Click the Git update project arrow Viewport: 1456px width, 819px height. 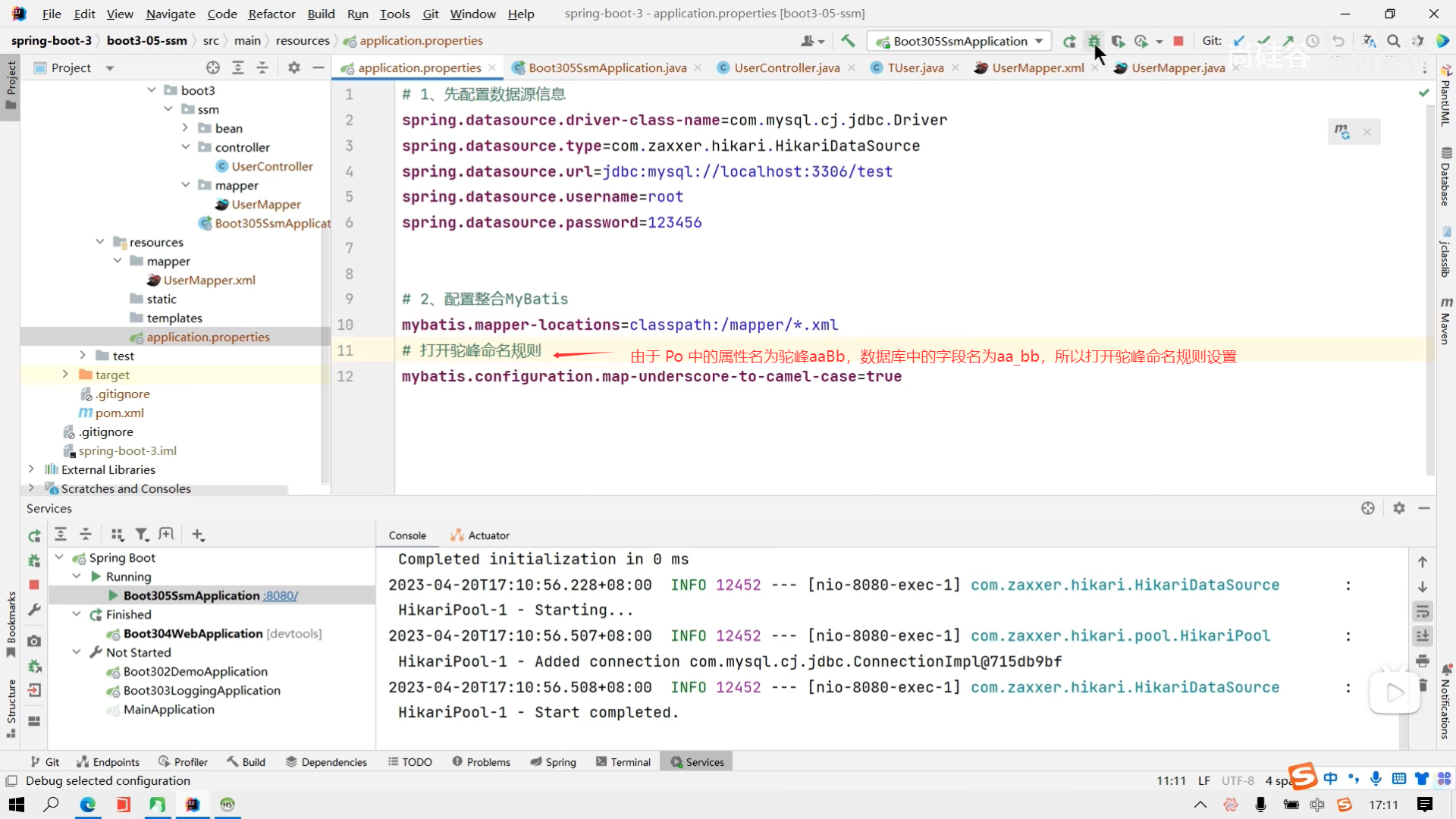click(1239, 41)
